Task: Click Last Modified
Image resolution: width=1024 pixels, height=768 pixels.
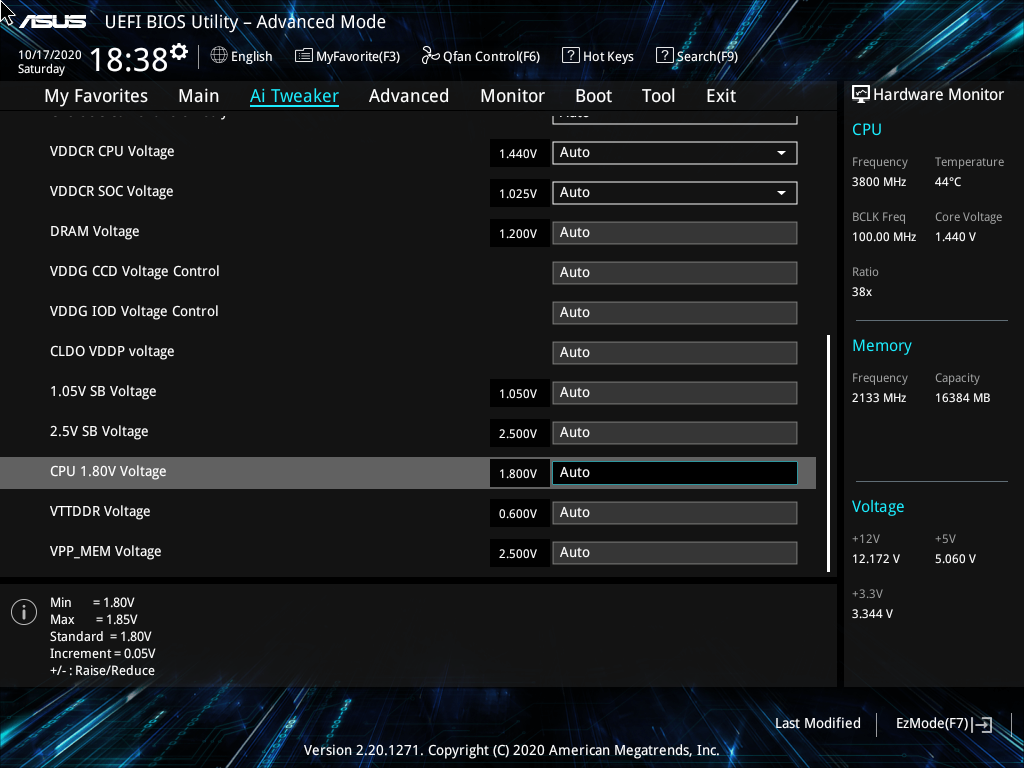Action: point(818,724)
